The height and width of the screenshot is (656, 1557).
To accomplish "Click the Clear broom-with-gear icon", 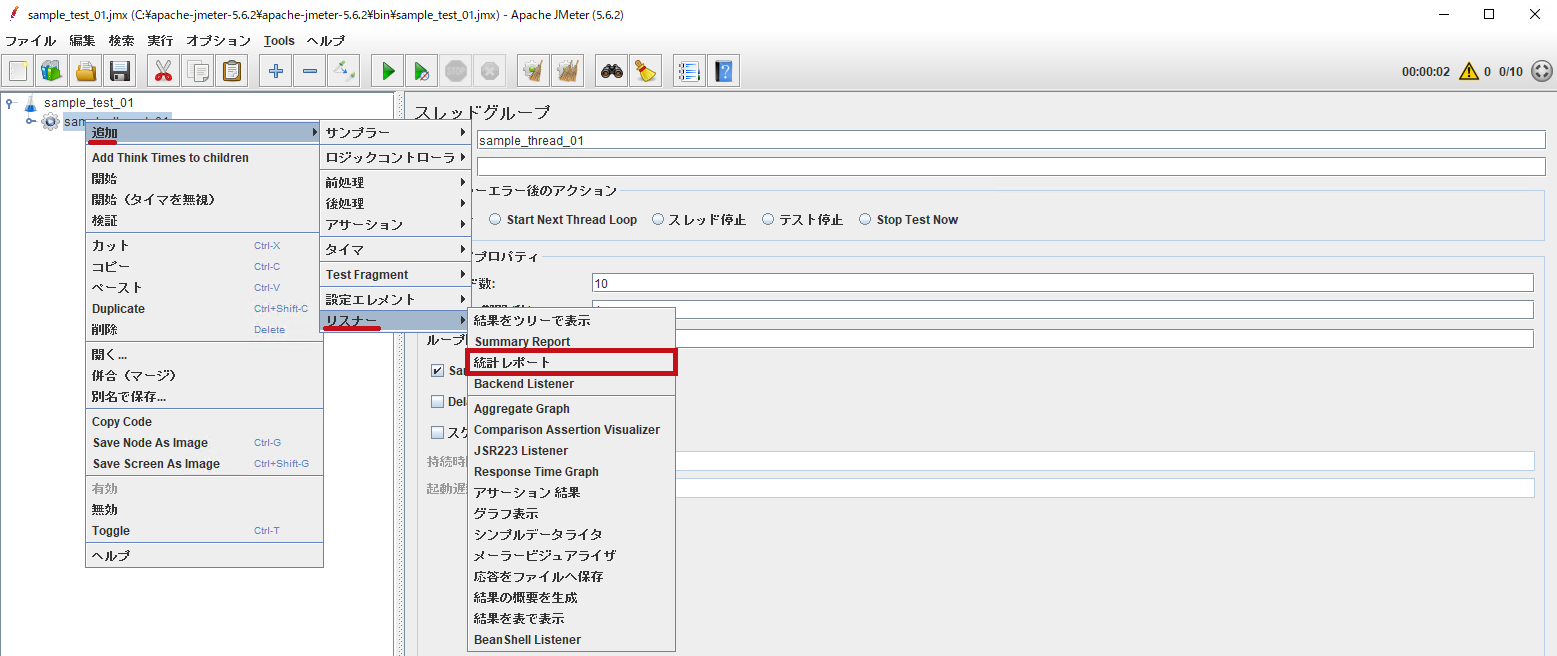I will pos(534,71).
